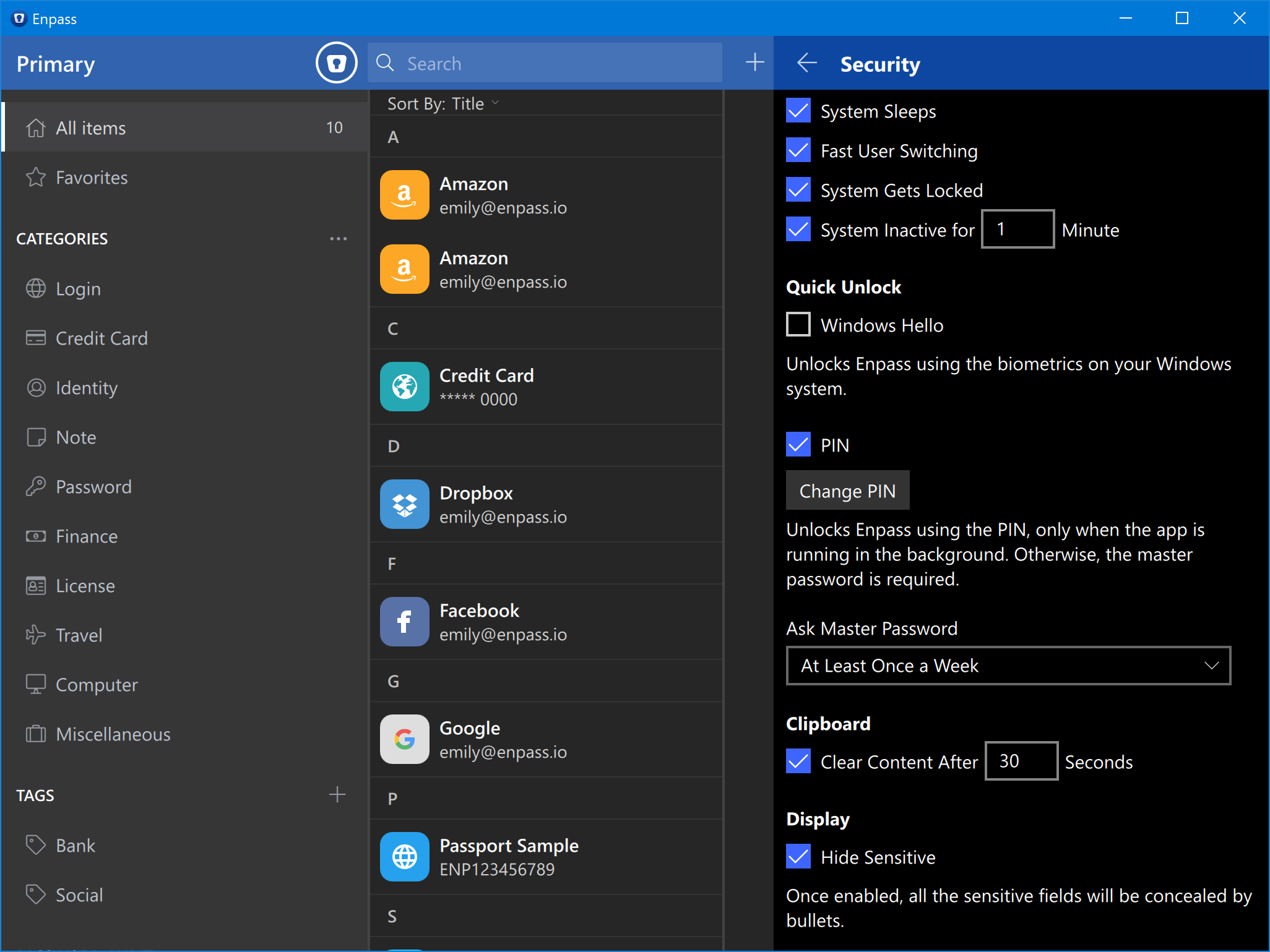The width and height of the screenshot is (1270, 952).
Task: Open the Google item icon
Action: 405,739
